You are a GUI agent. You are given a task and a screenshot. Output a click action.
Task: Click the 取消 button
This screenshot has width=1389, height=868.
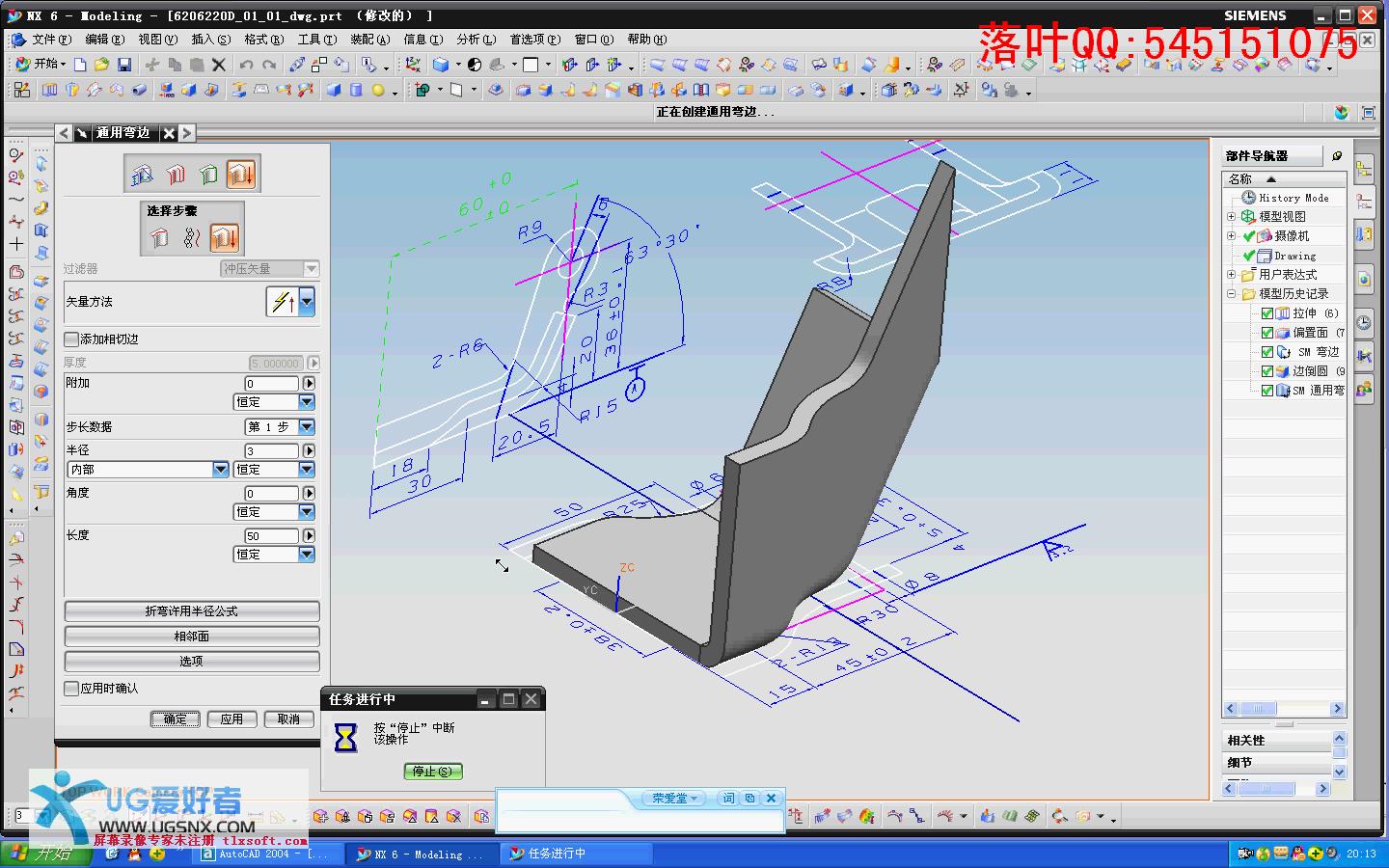click(x=288, y=719)
